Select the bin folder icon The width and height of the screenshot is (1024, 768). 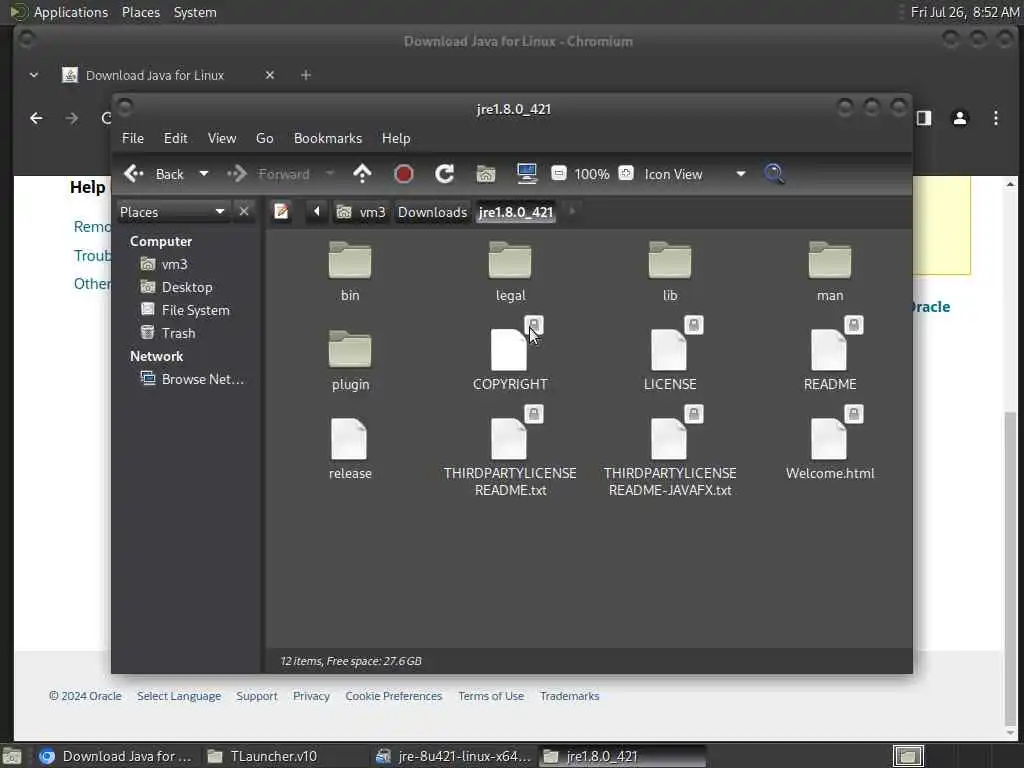[350, 261]
